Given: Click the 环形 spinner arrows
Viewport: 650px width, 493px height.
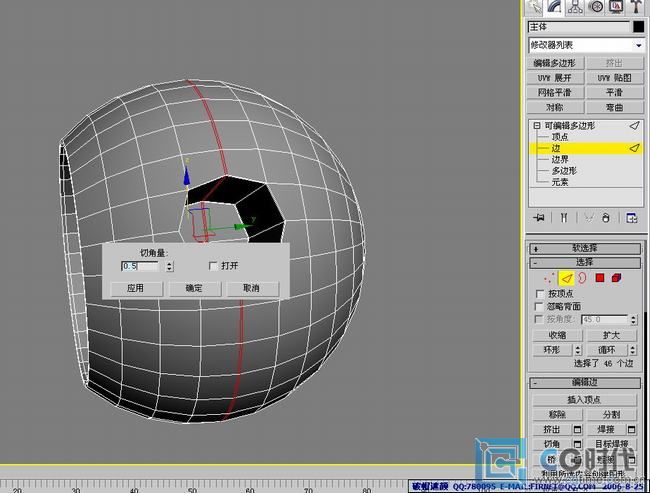Looking at the screenshot, I should (578, 350).
